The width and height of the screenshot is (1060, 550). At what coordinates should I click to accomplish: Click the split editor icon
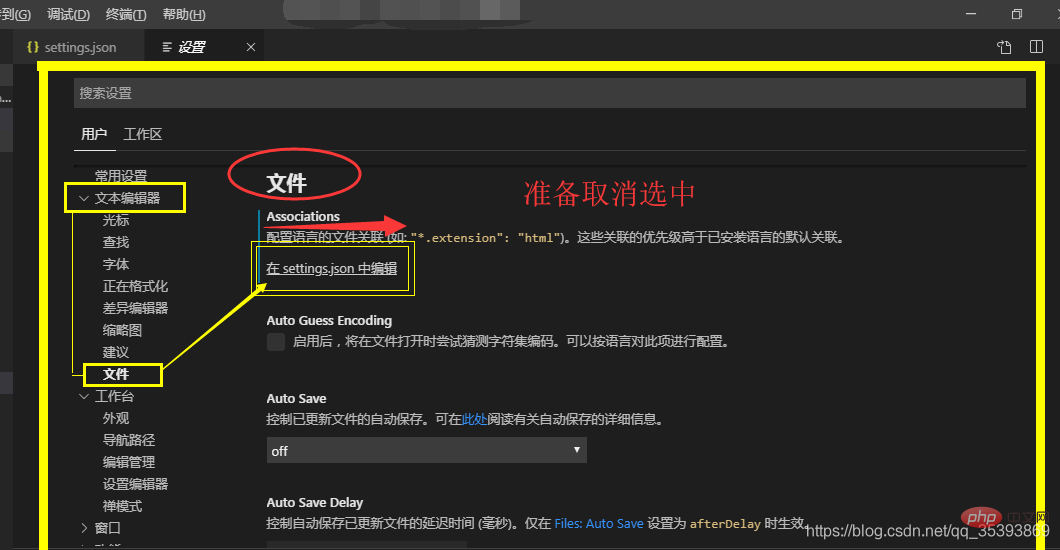[1036, 47]
